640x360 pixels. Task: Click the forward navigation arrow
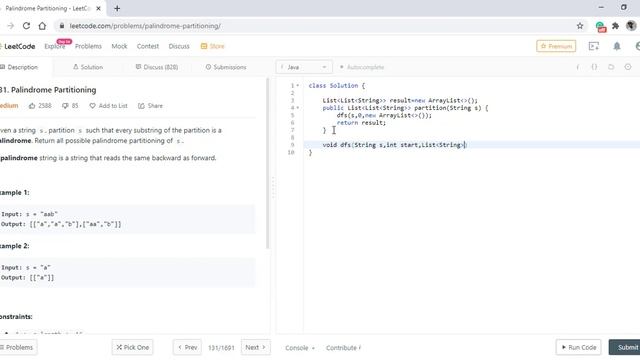(x=11, y=26)
